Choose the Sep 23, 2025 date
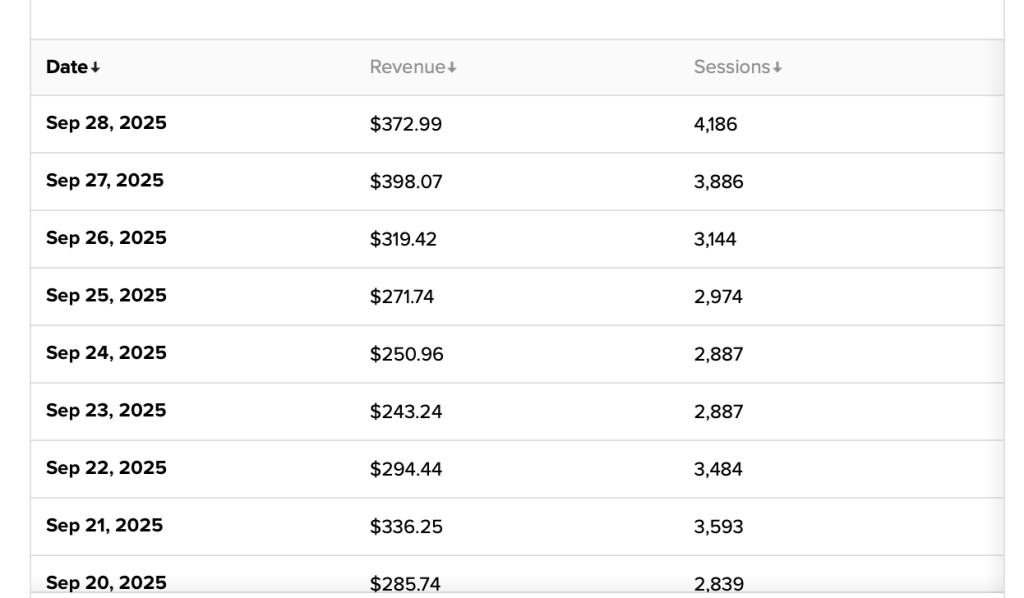This screenshot has height=598, width=1024. 106,411
